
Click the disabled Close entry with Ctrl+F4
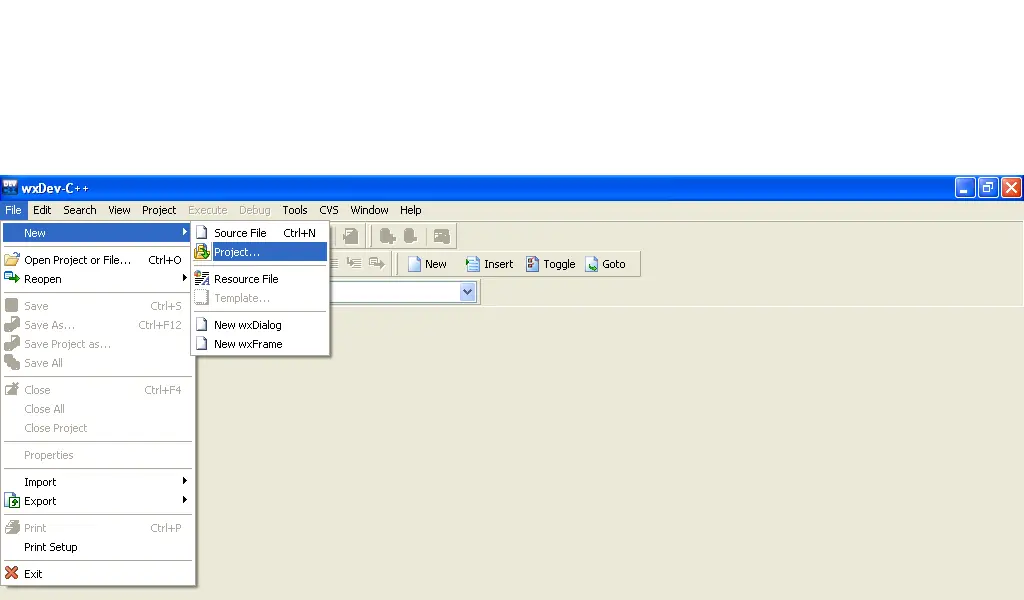[x=98, y=390]
